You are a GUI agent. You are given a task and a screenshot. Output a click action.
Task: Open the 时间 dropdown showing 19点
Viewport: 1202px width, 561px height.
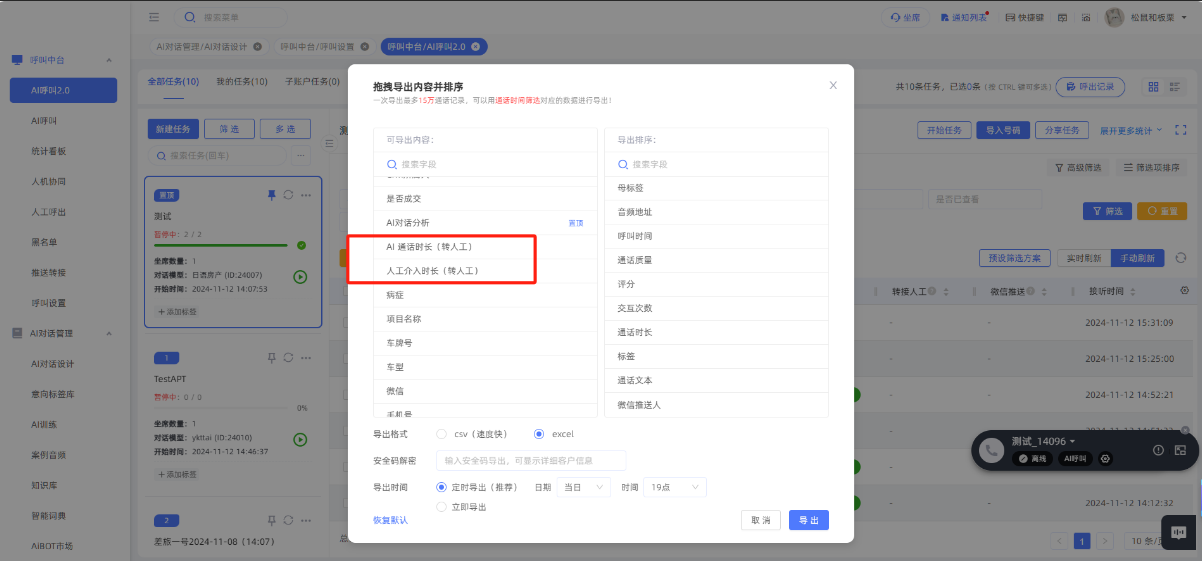pos(675,487)
